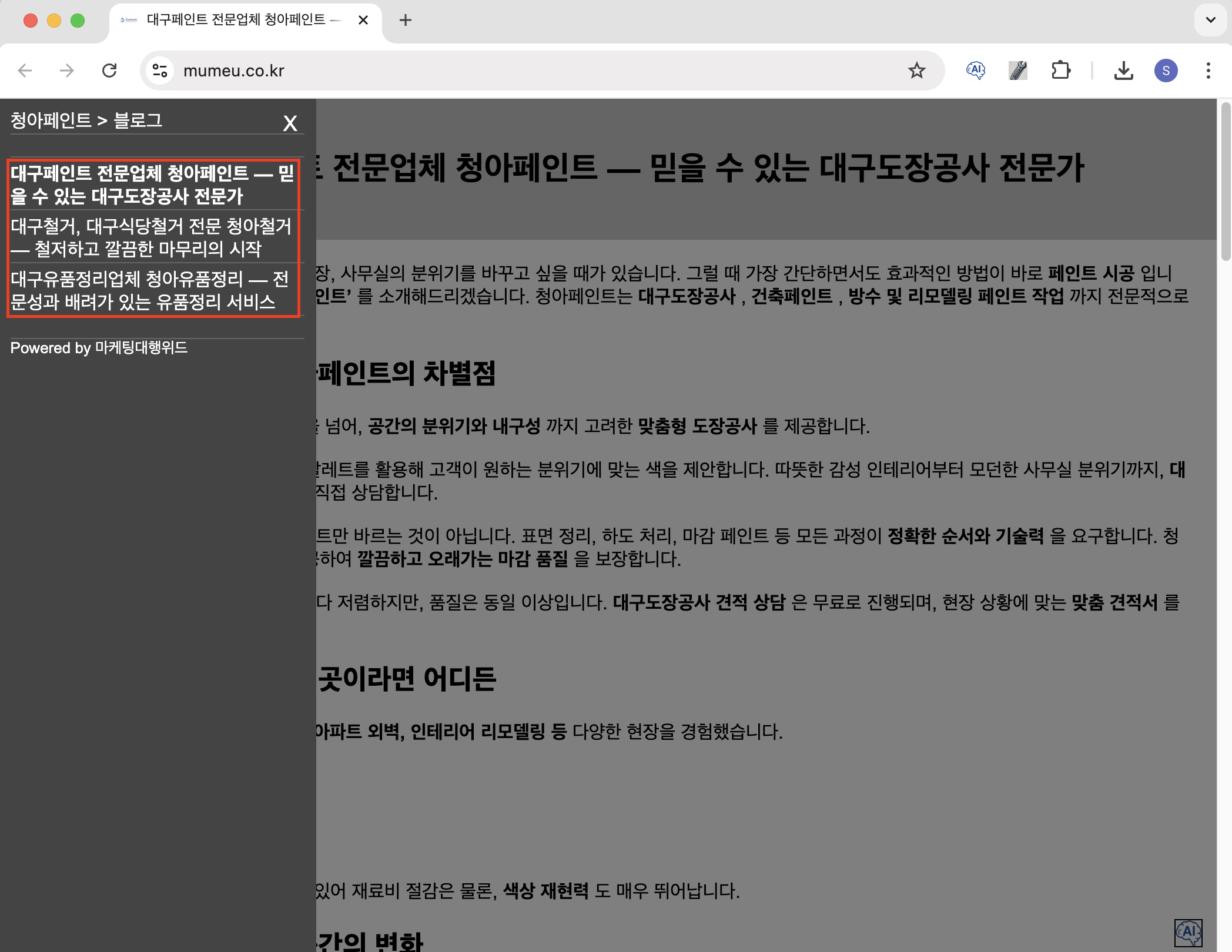Image resolution: width=1232 pixels, height=952 pixels.
Task: Open site information icon in address bar
Action: (160, 71)
